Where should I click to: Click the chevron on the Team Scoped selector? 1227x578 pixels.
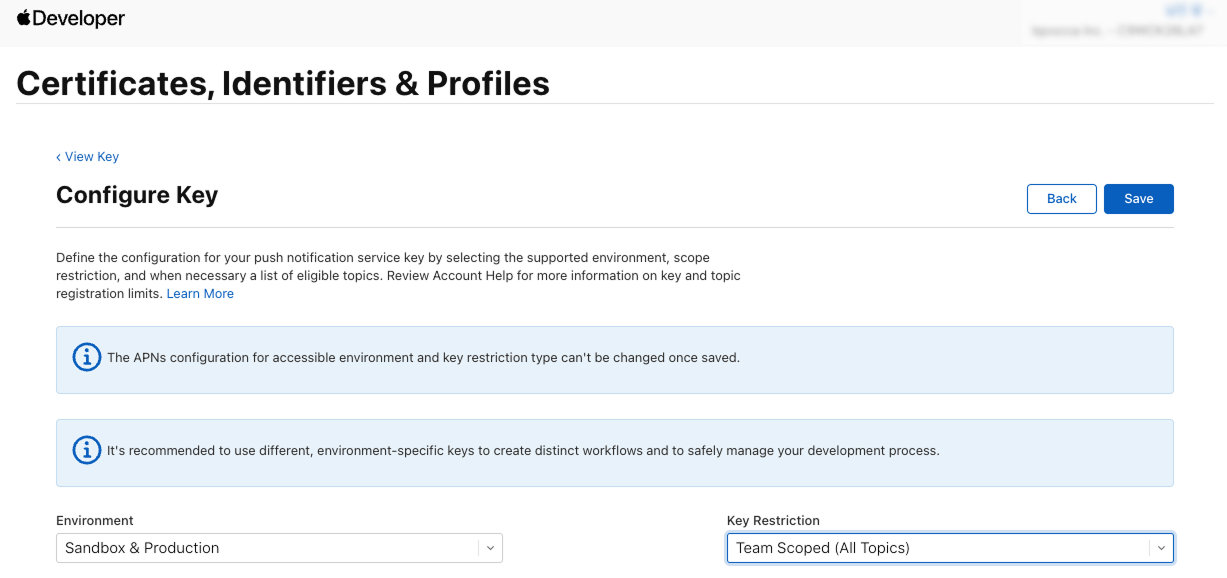pyautogui.click(x=1160, y=548)
